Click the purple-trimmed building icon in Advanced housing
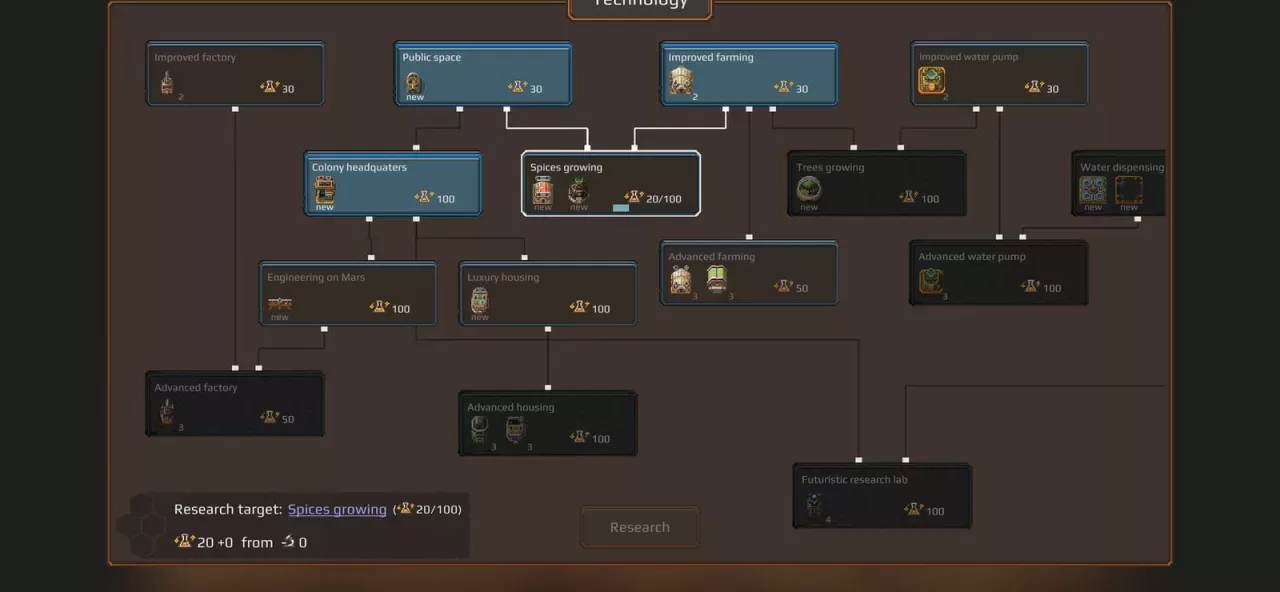Screen dimensions: 1280x592 point(515,429)
